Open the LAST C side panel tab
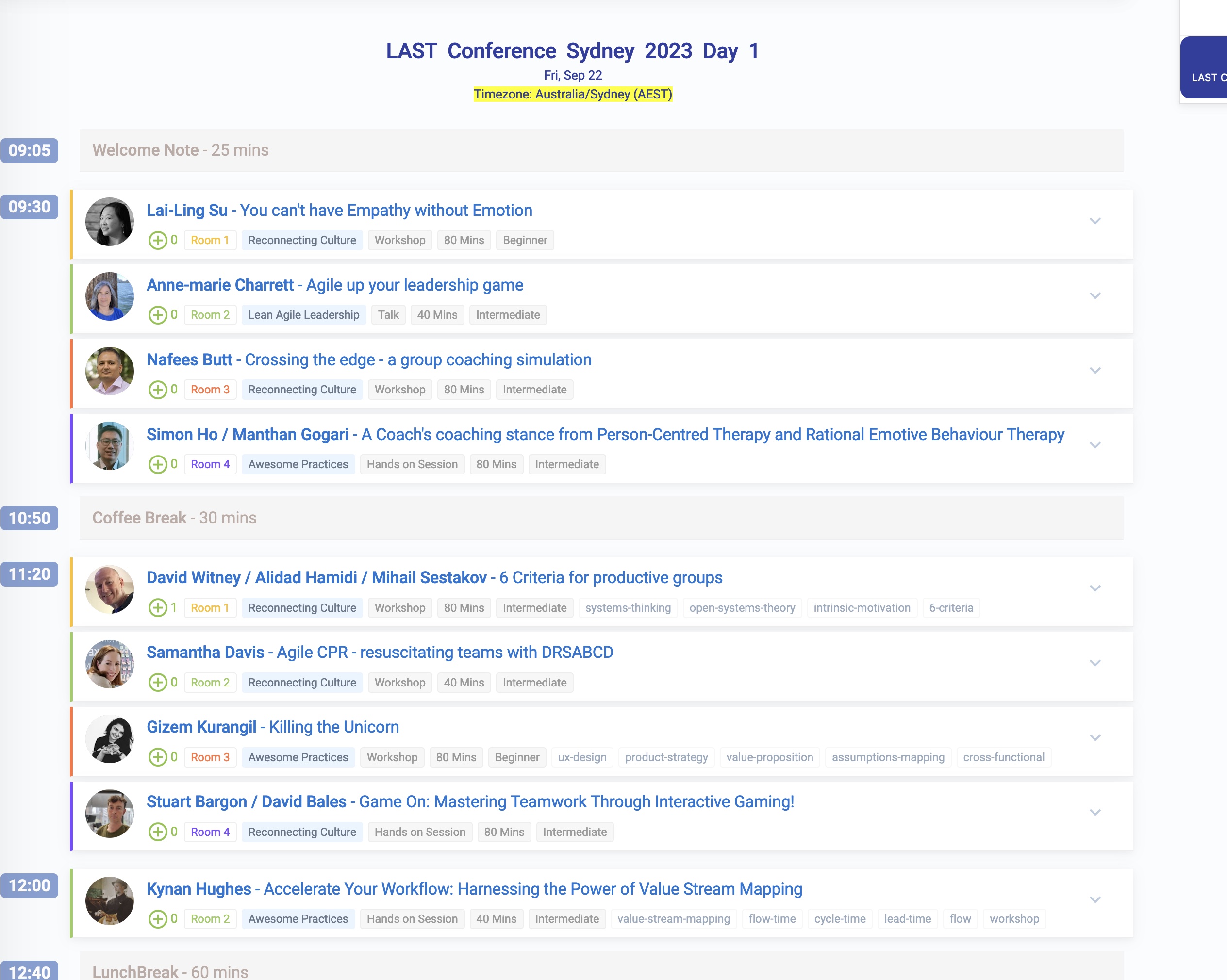1227x980 pixels. [1204, 68]
